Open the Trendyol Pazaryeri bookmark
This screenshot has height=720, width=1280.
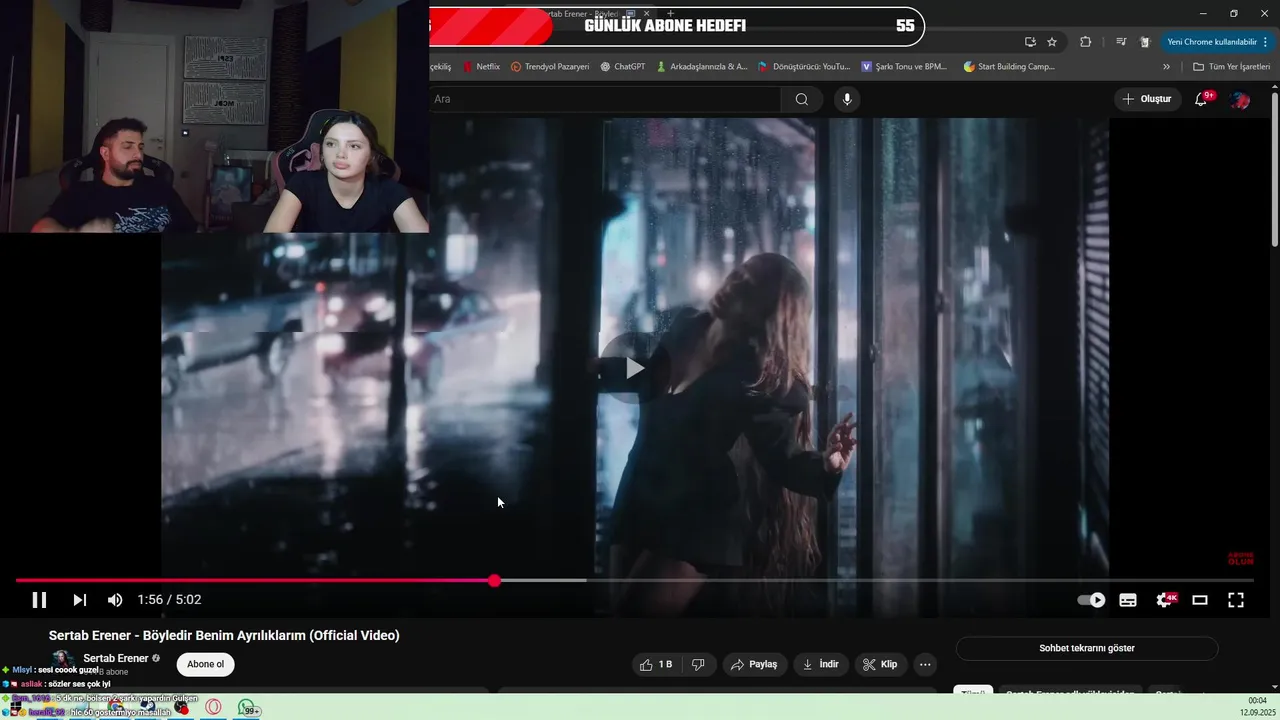click(x=550, y=67)
